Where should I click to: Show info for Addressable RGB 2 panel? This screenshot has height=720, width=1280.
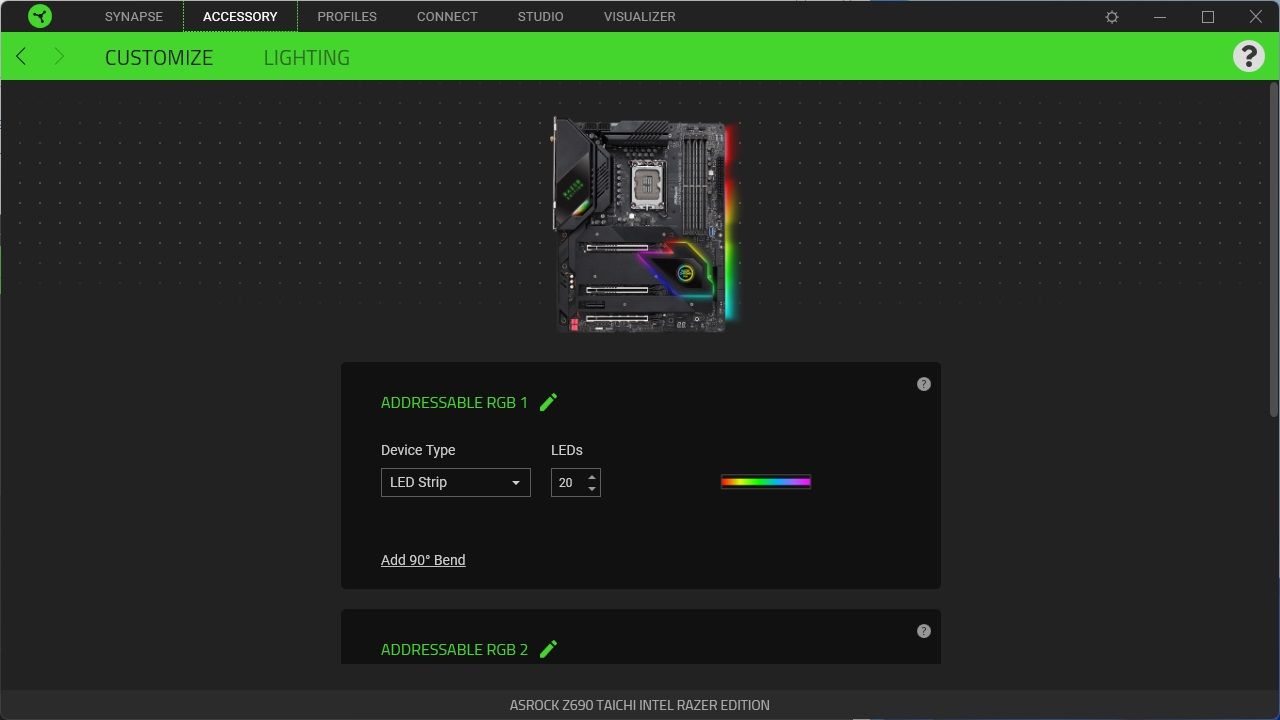coord(924,631)
